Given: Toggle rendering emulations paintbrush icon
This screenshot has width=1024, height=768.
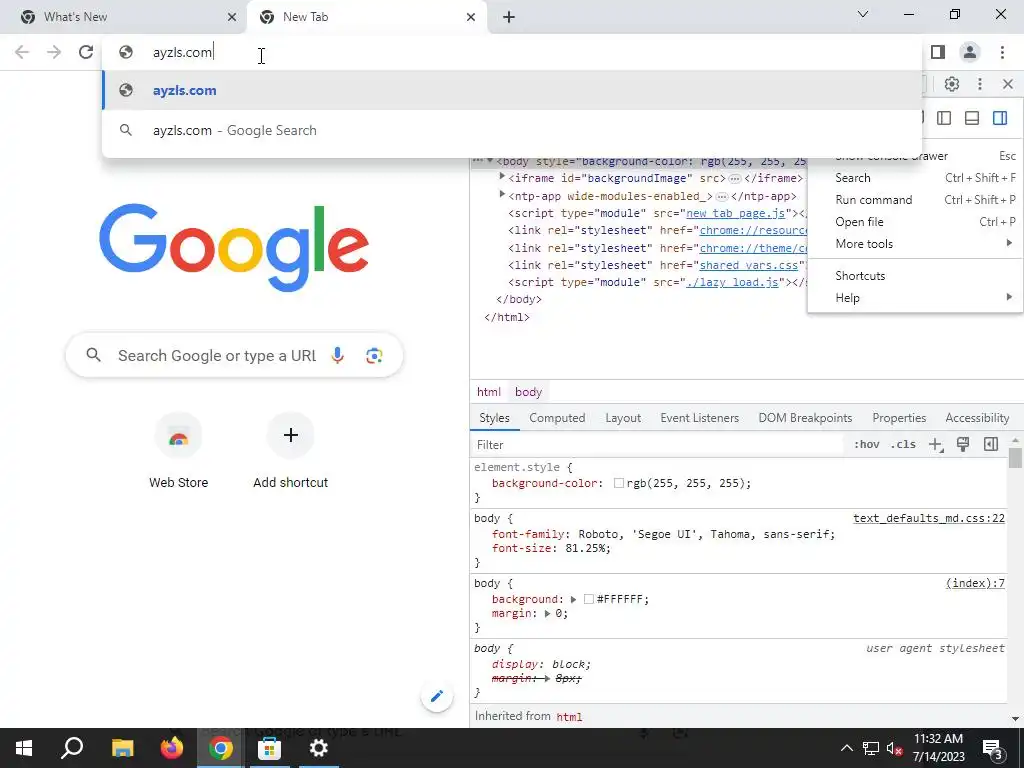Looking at the screenshot, I should click(x=963, y=445).
